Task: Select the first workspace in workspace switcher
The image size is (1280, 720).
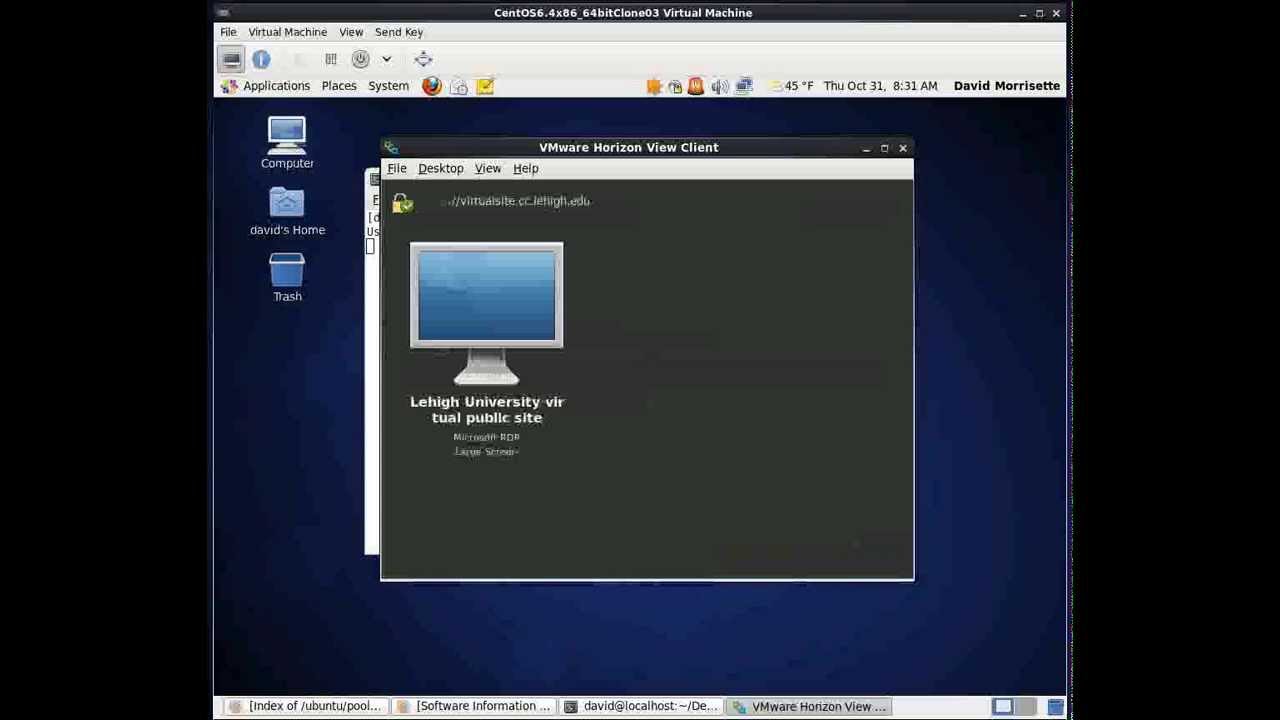Action: pos(1003,706)
